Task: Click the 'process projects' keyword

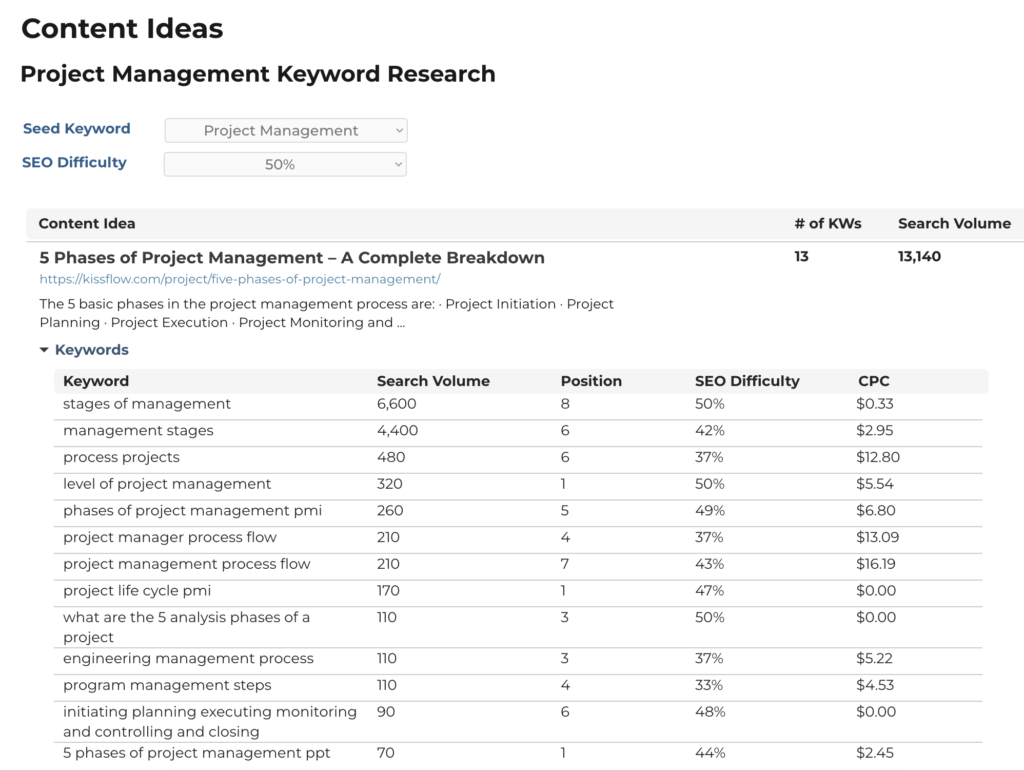Action: 121,457
